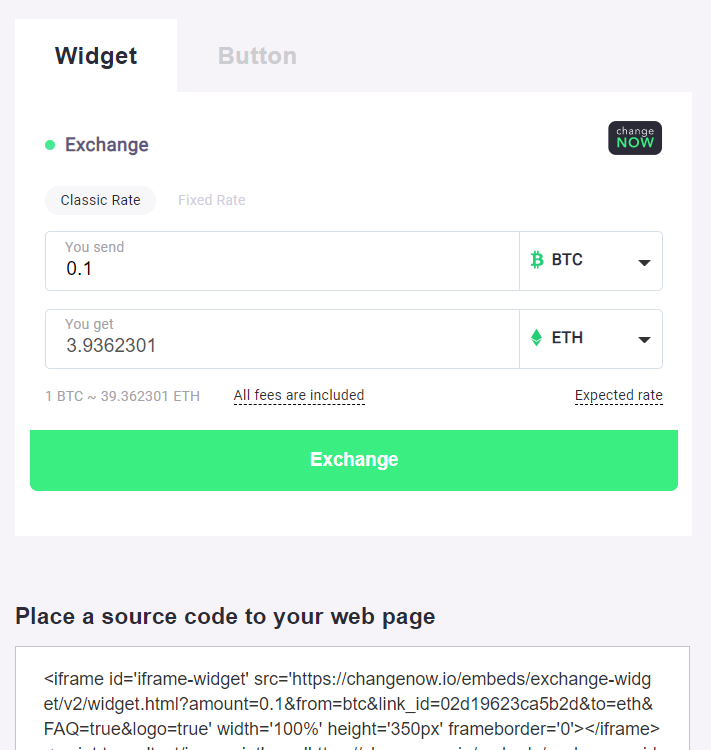Open the BTC send currency selector
711x750 pixels.
click(x=591, y=261)
